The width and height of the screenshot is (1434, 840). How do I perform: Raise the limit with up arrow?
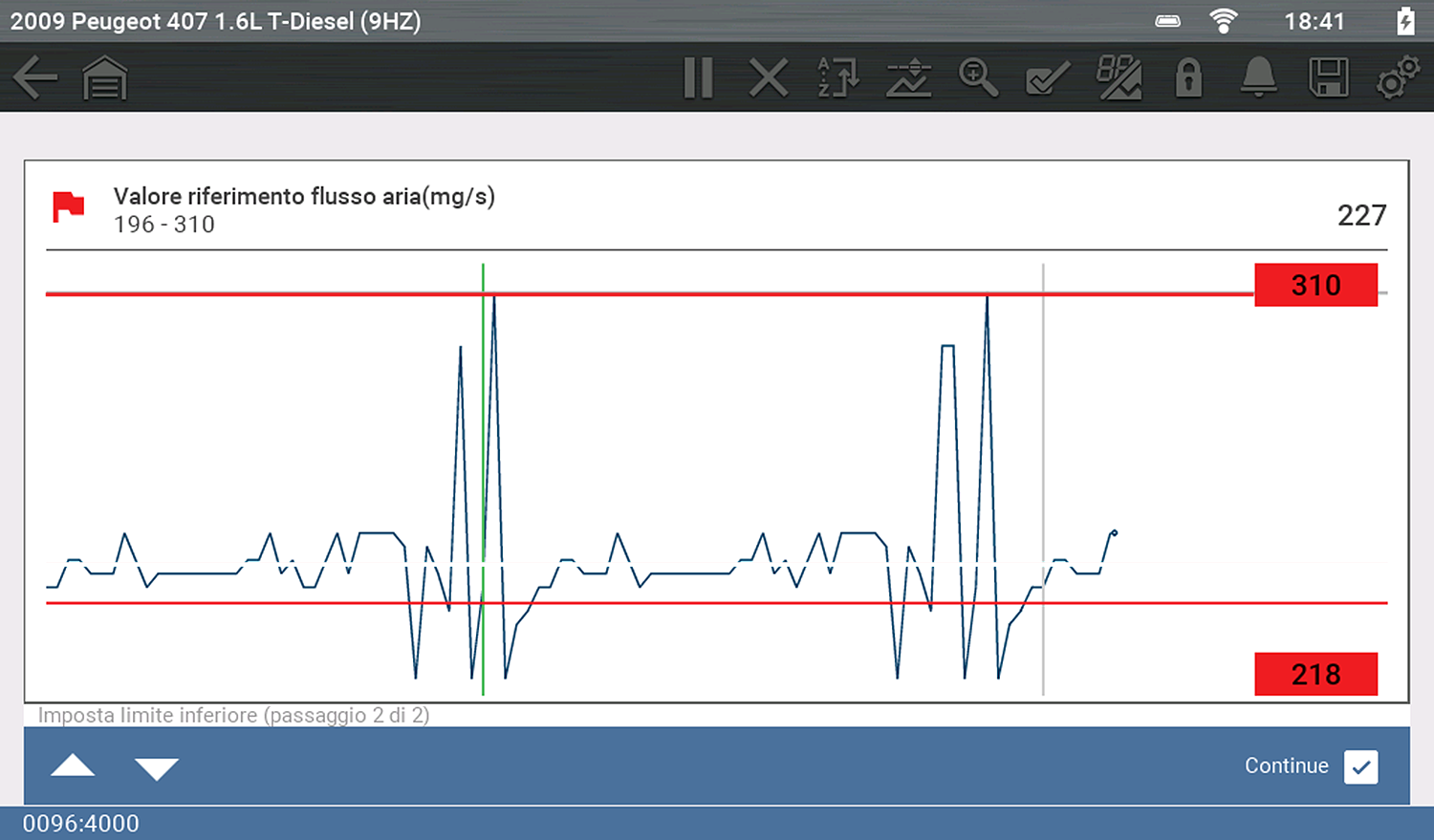73,766
